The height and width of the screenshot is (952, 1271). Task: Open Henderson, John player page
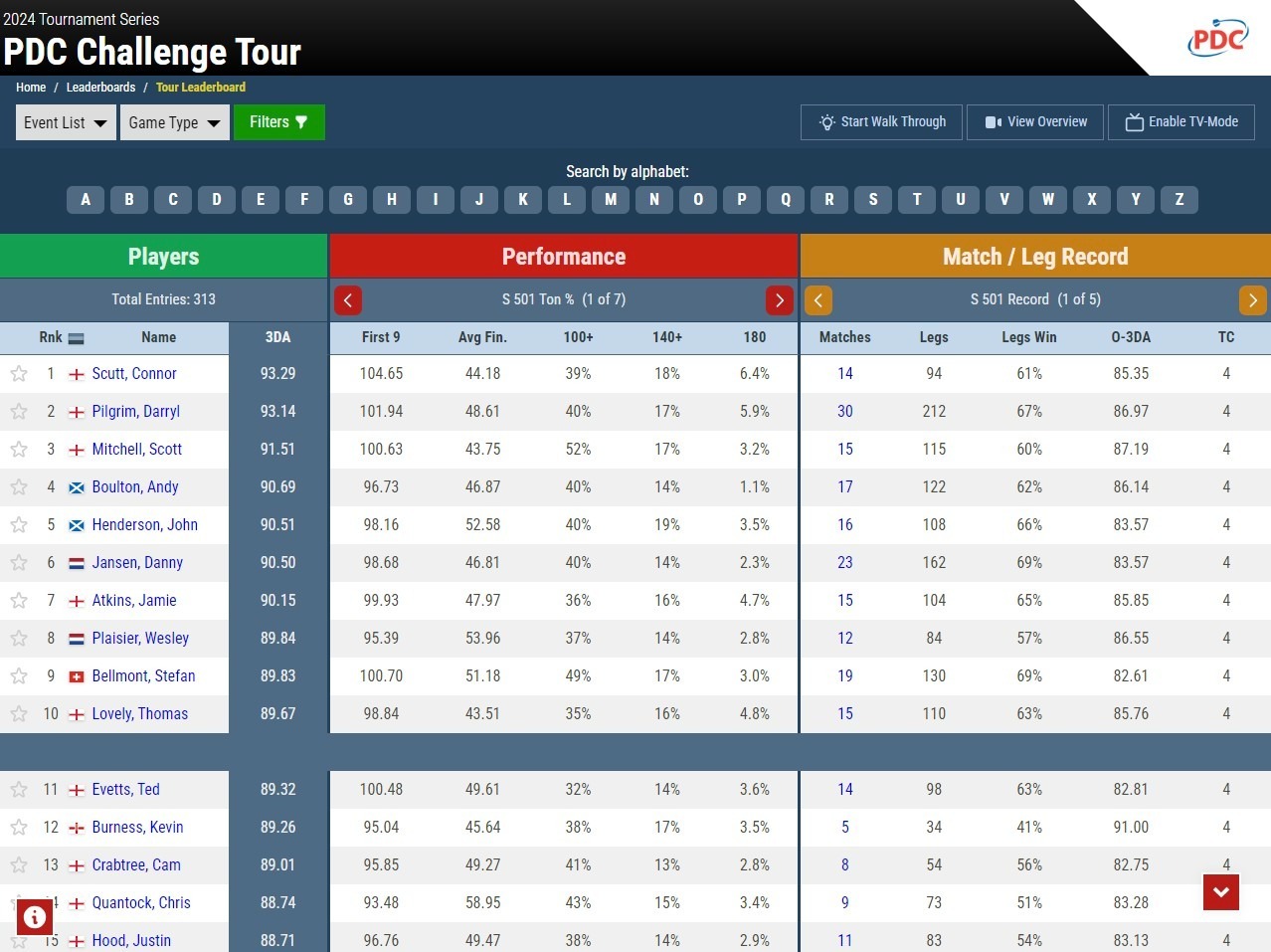(x=145, y=525)
